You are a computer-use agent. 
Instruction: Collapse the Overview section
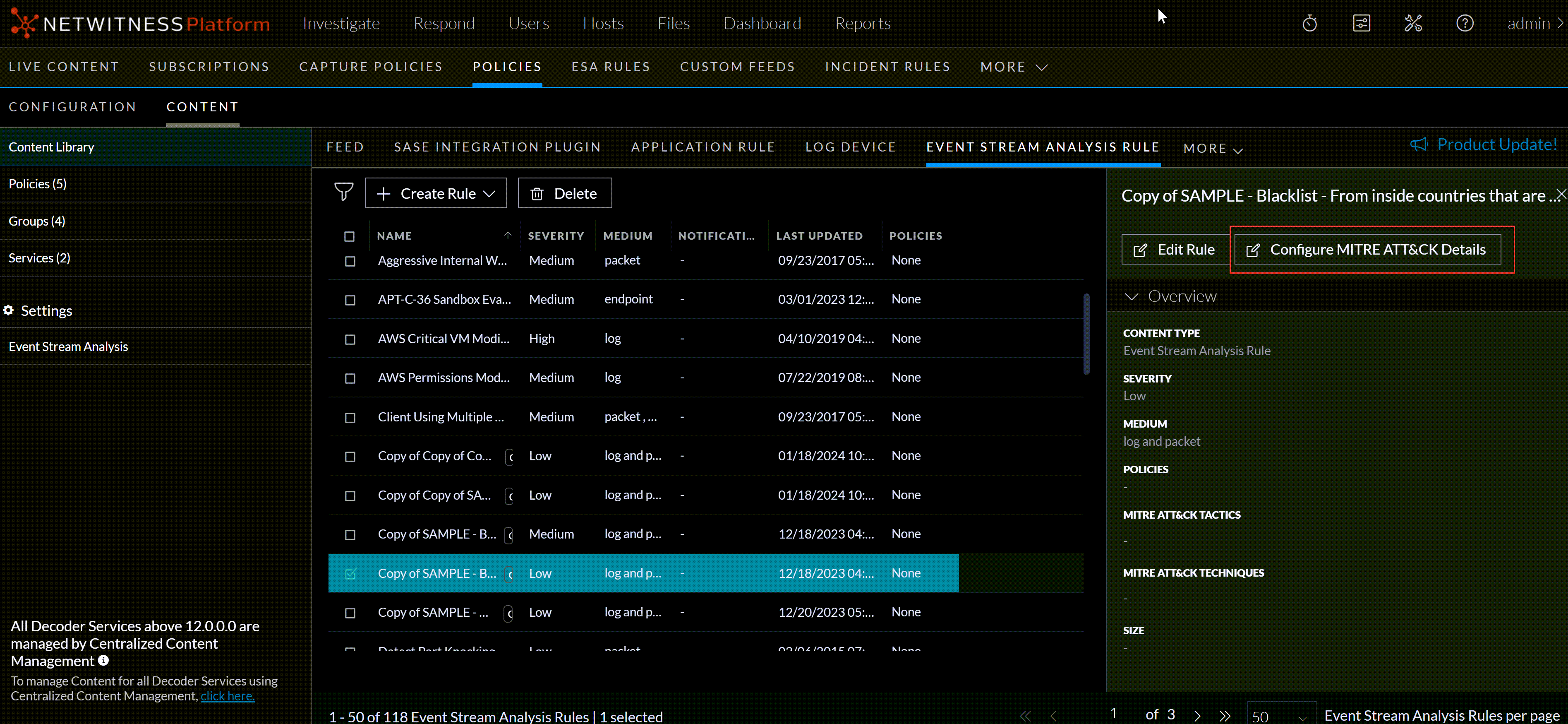(1132, 296)
